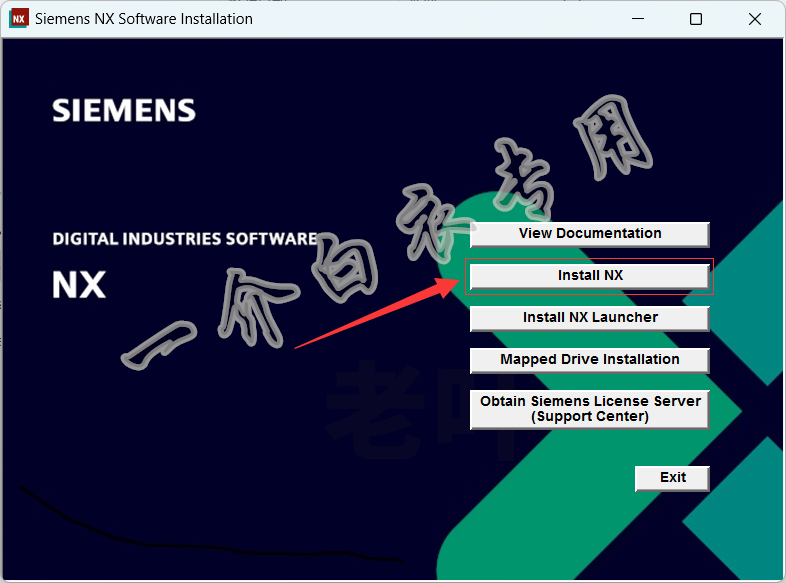The height and width of the screenshot is (583, 786).
Task: Select Mapped Drive Installation
Action: pos(589,360)
